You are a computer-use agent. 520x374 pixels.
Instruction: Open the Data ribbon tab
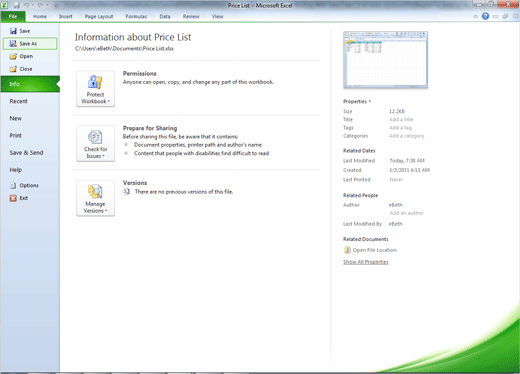pyautogui.click(x=165, y=16)
